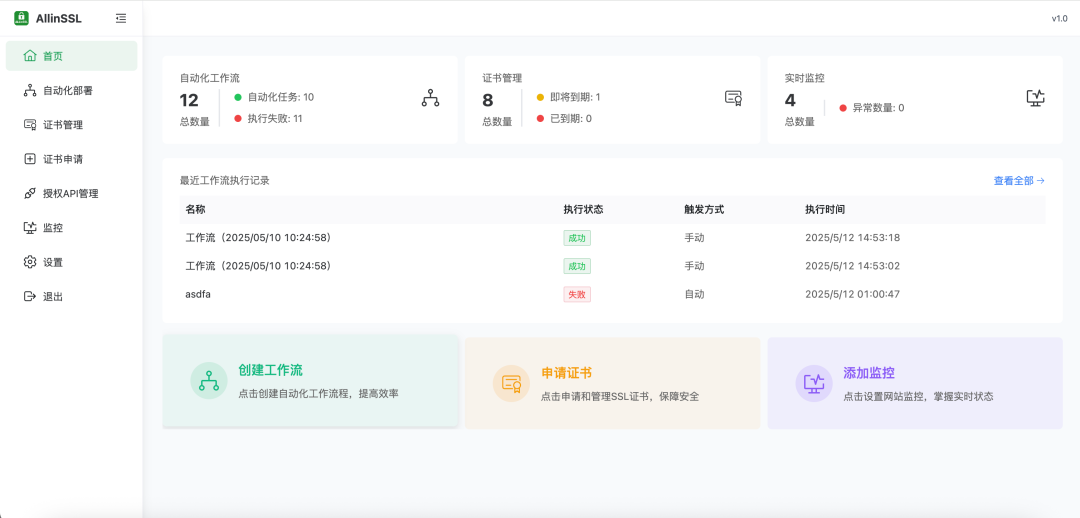The width and height of the screenshot is (1080, 518).
Task: Click the v1.0 version label
Action: 1059,19
